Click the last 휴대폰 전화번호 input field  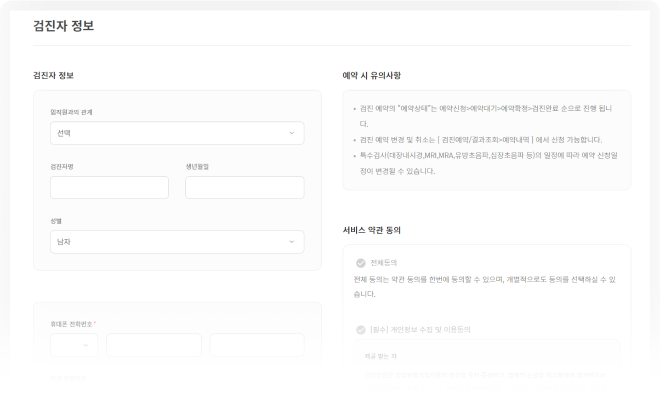257,345
